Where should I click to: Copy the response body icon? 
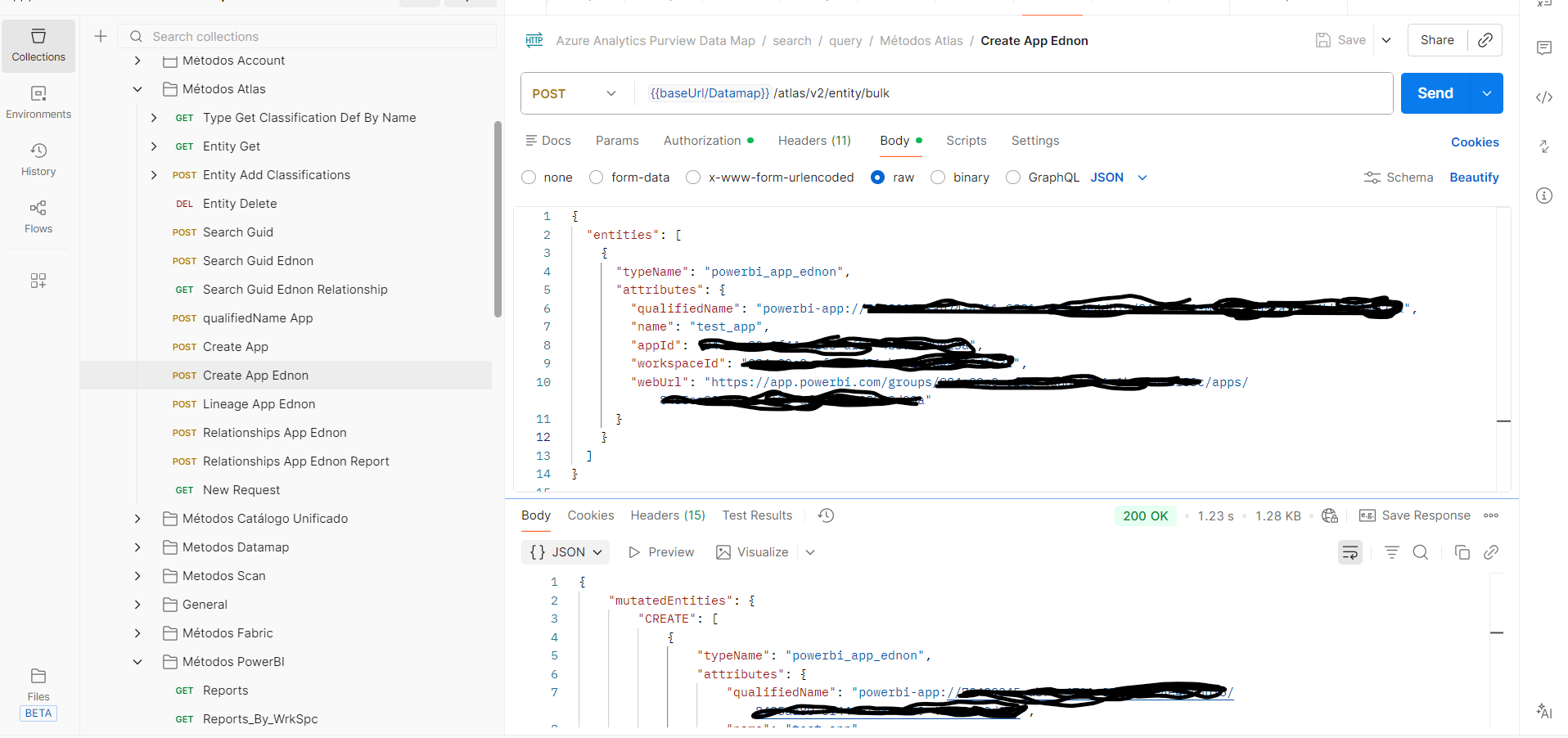1462,552
